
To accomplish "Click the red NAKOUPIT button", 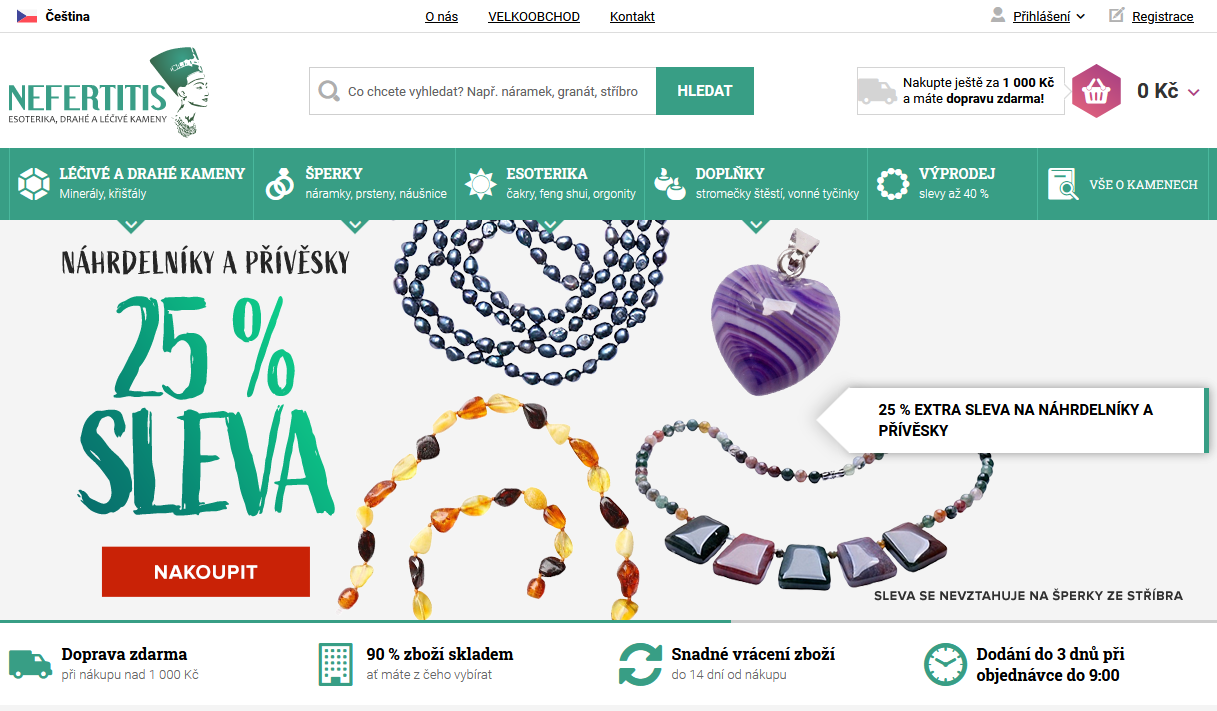I will coord(206,572).
